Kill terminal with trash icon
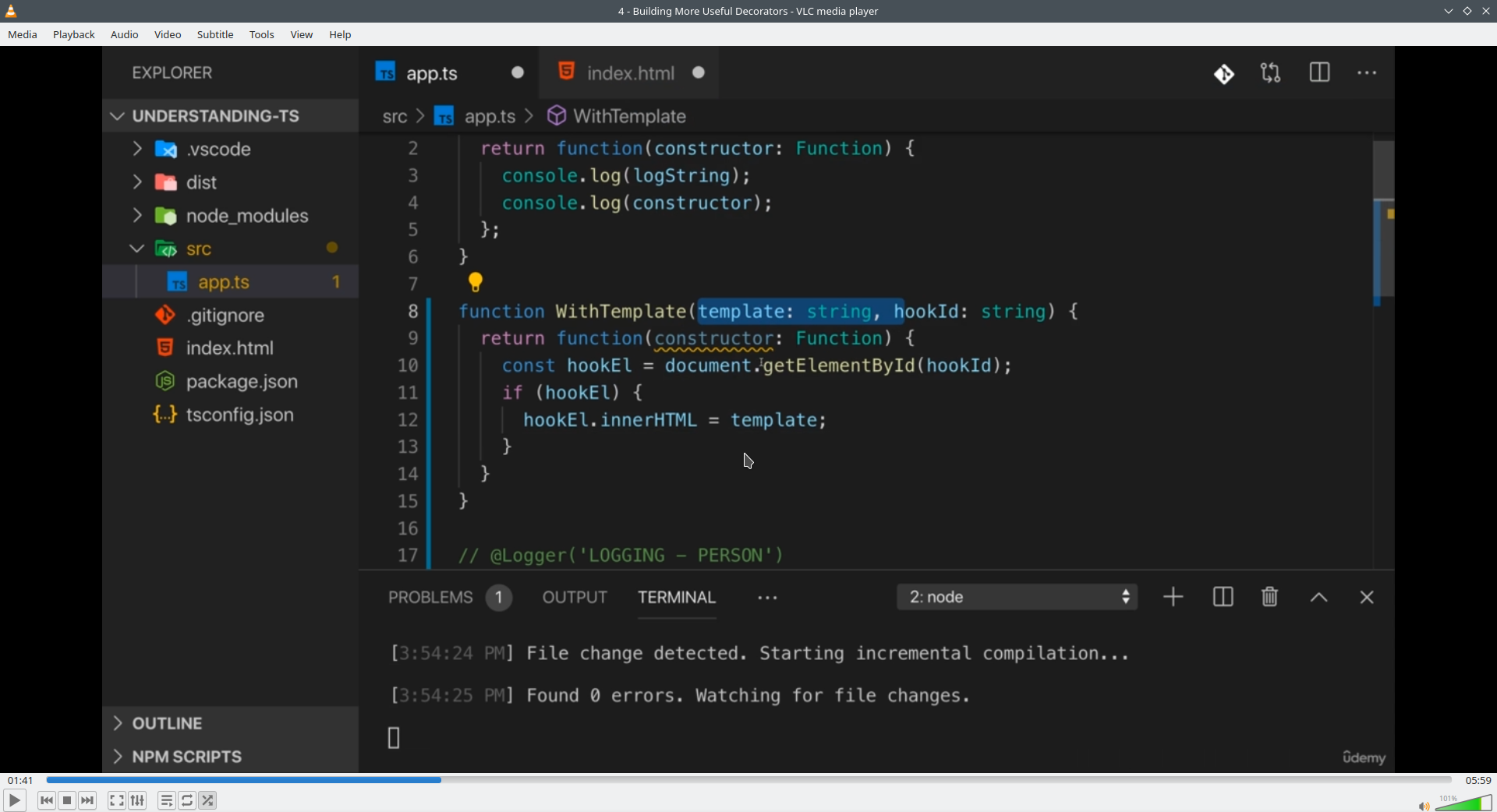 1270,598
